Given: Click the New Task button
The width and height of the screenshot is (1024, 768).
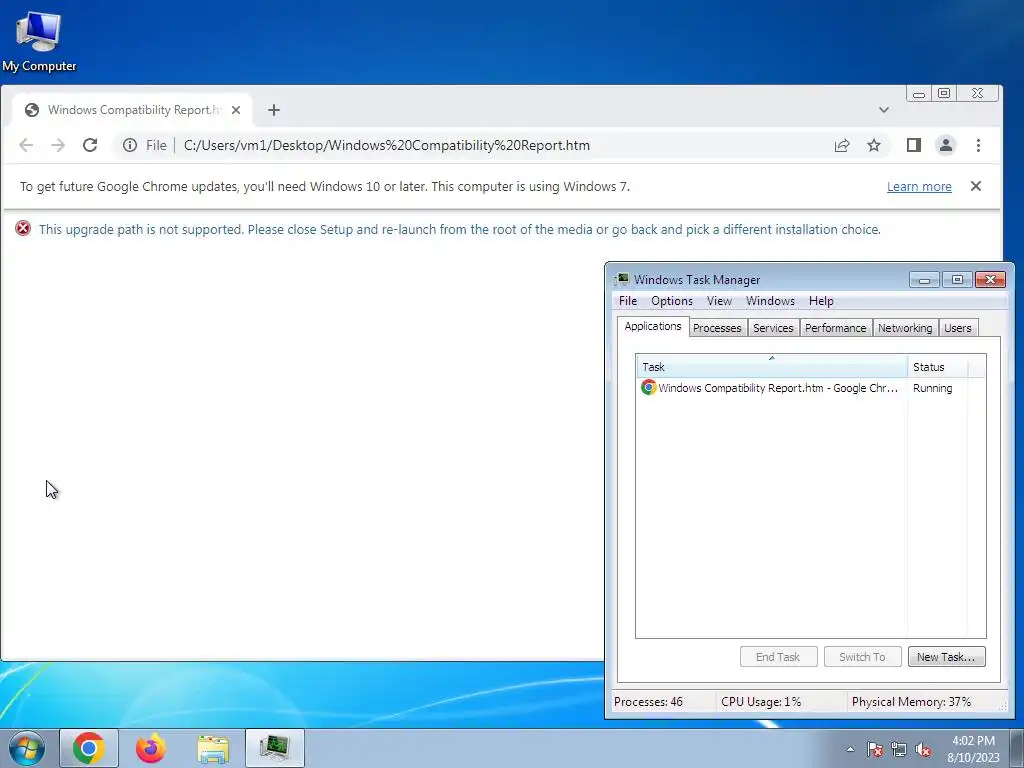Looking at the screenshot, I should (946, 657).
